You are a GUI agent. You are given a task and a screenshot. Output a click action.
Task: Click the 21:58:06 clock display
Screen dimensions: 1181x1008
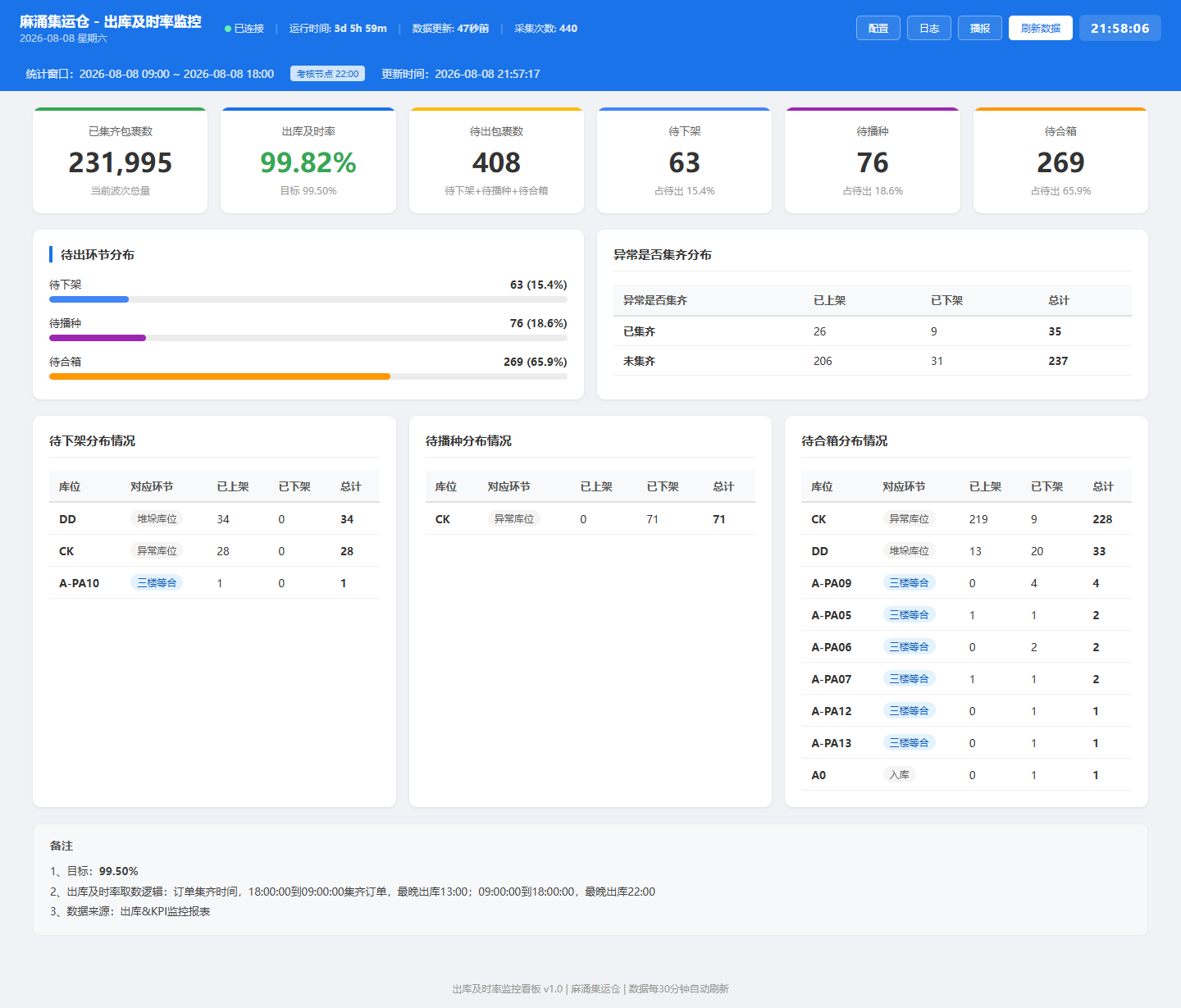(1120, 28)
